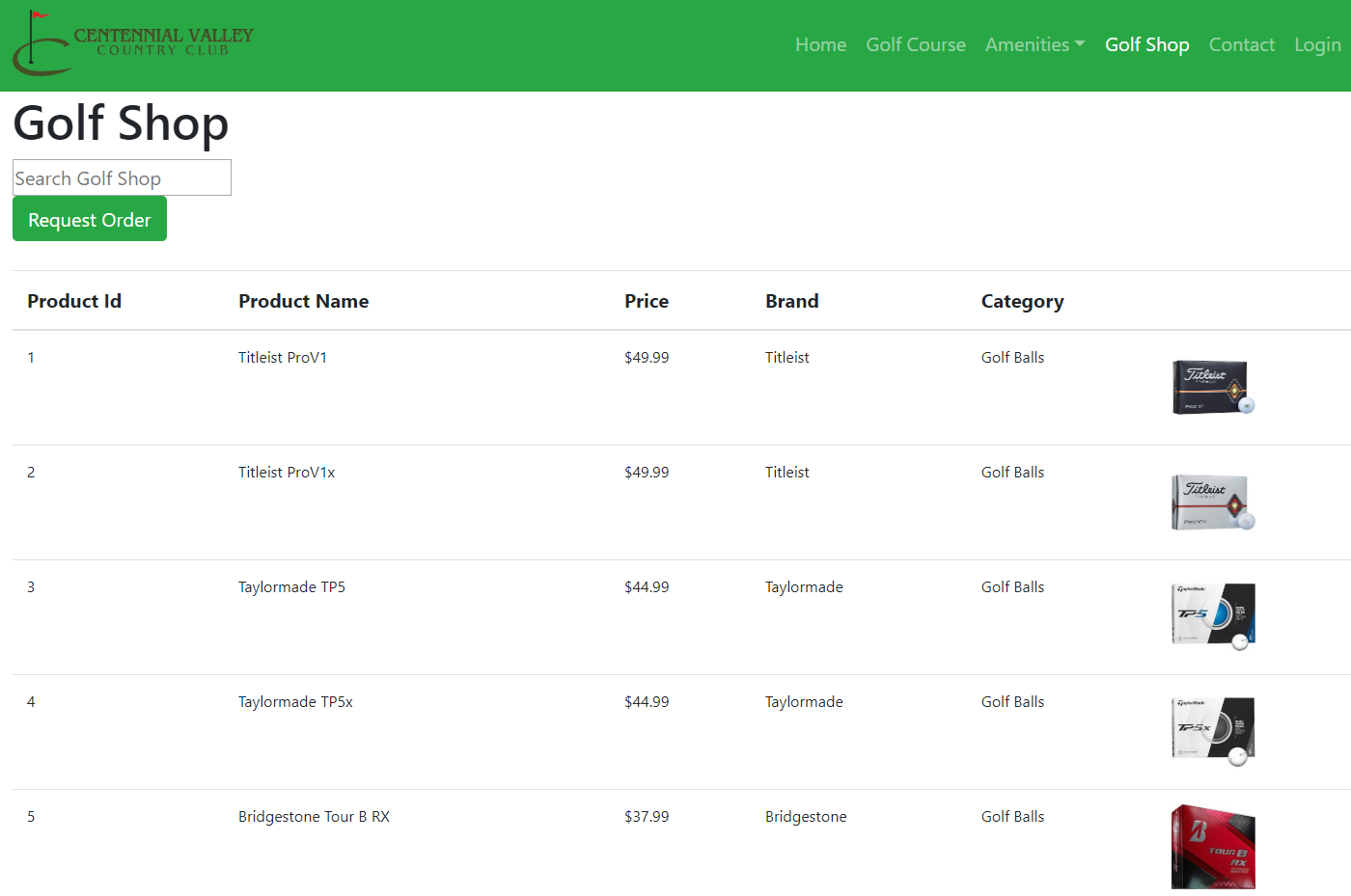Select the Golf Shop nav item

click(x=1146, y=44)
